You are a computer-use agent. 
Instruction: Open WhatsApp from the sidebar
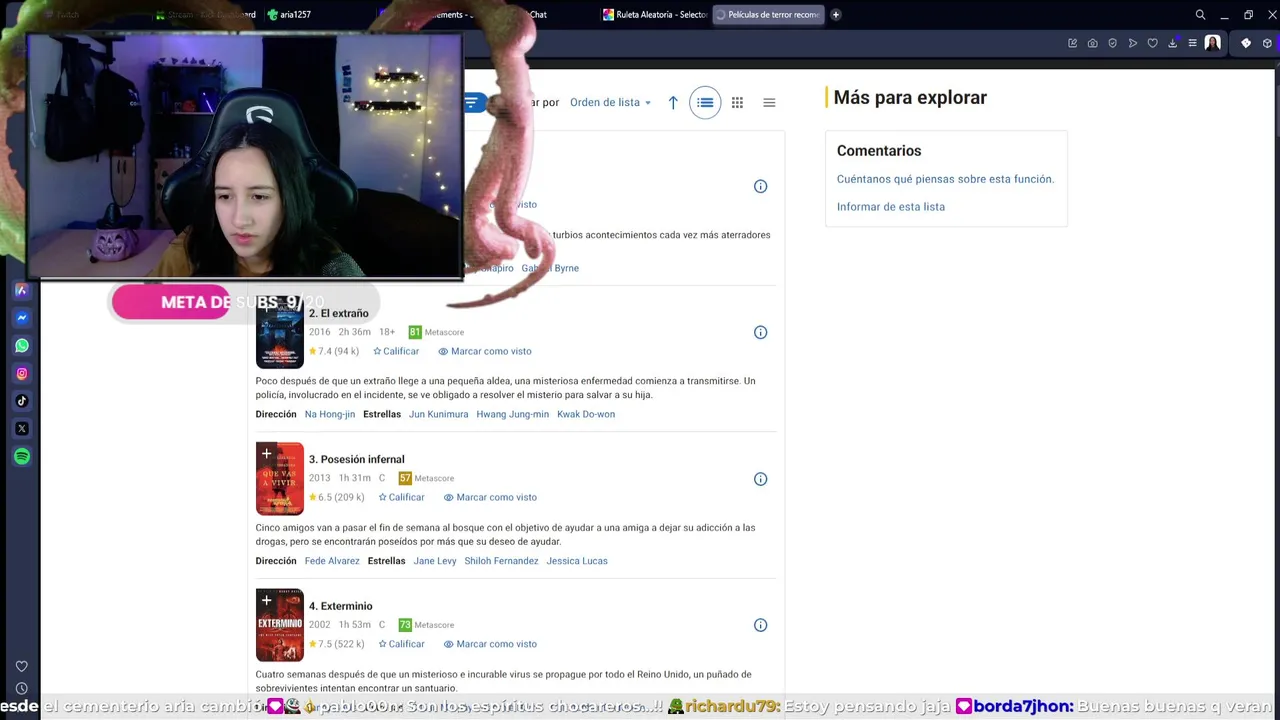pyautogui.click(x=22, y=345)
